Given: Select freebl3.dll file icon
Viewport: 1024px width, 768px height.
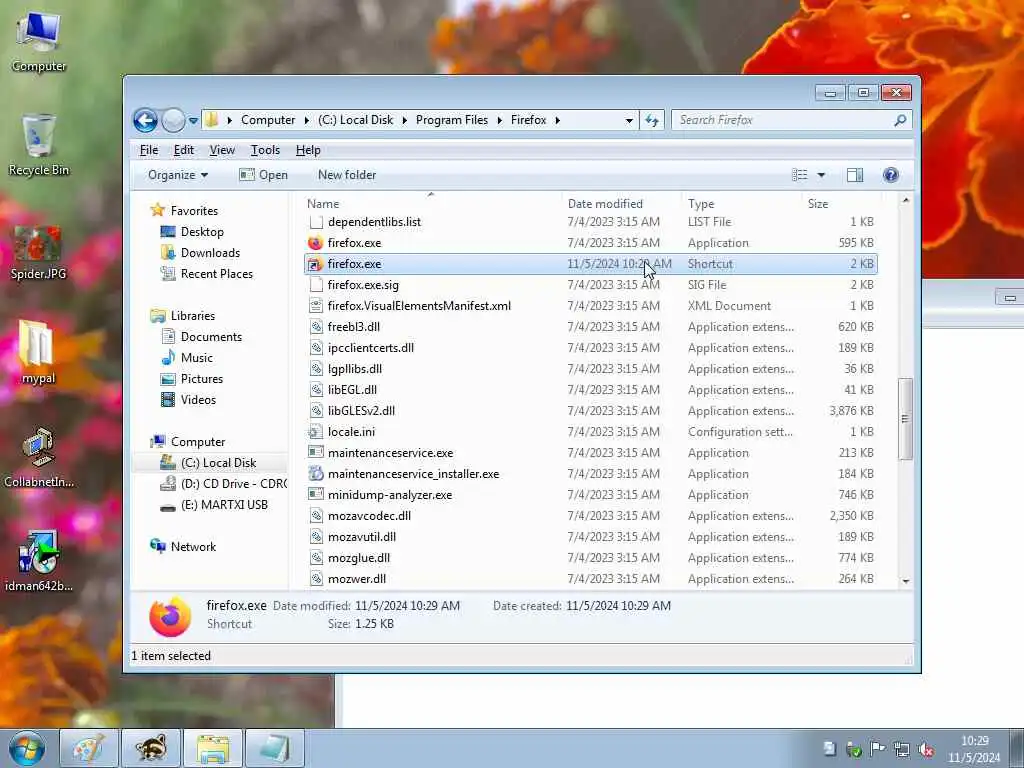Looking at the screenshot, I should (315, 327).
